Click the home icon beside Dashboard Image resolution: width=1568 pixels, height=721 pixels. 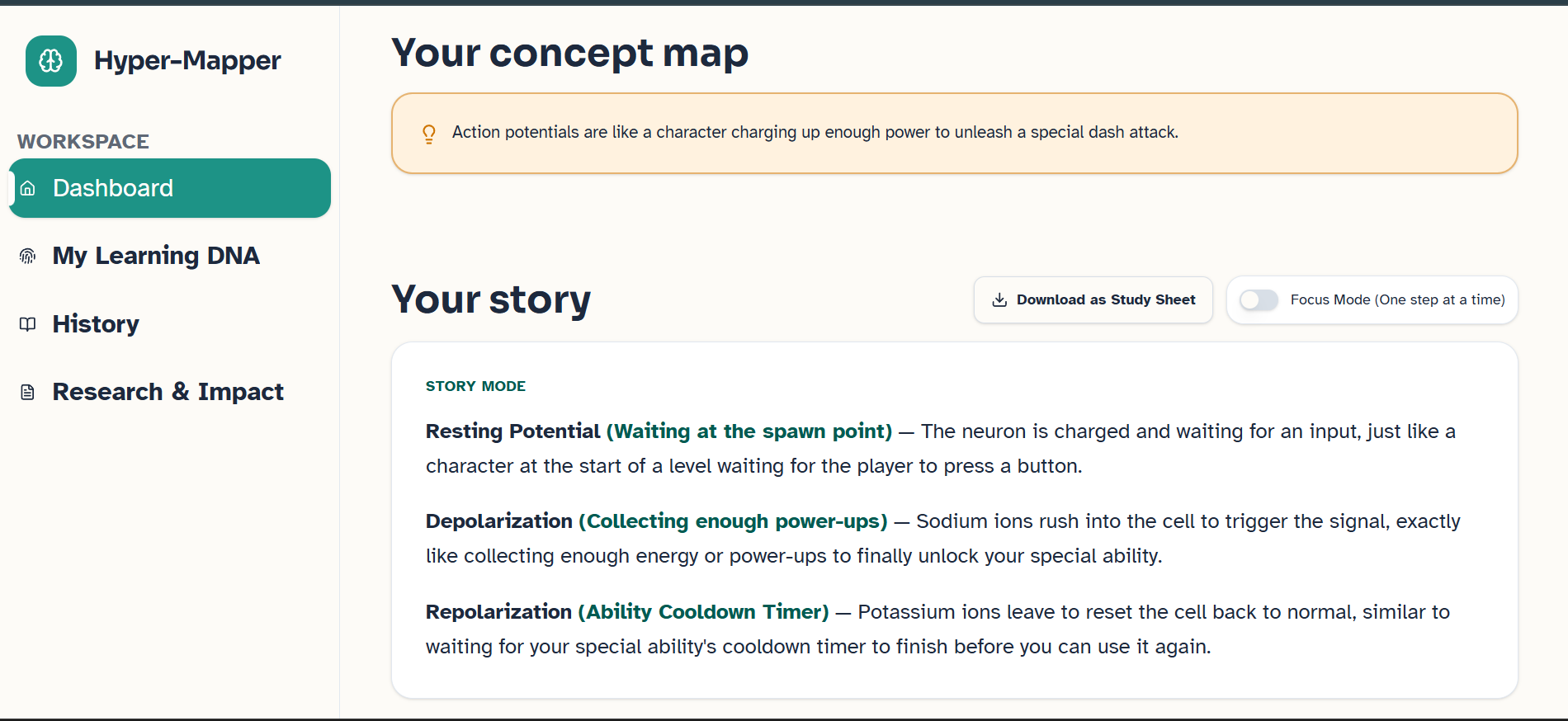point(28,188)
